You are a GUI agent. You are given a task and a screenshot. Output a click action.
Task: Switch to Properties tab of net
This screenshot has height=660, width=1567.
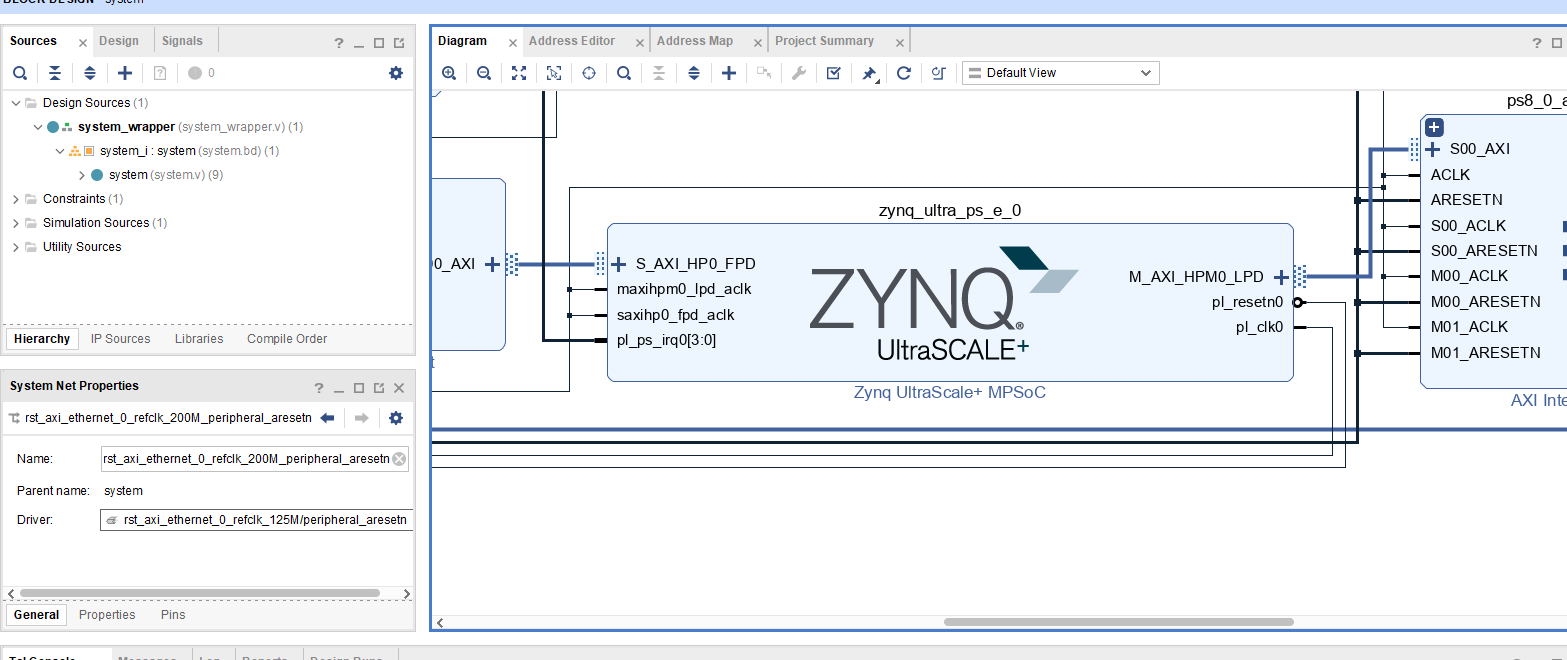coord(107,615)
